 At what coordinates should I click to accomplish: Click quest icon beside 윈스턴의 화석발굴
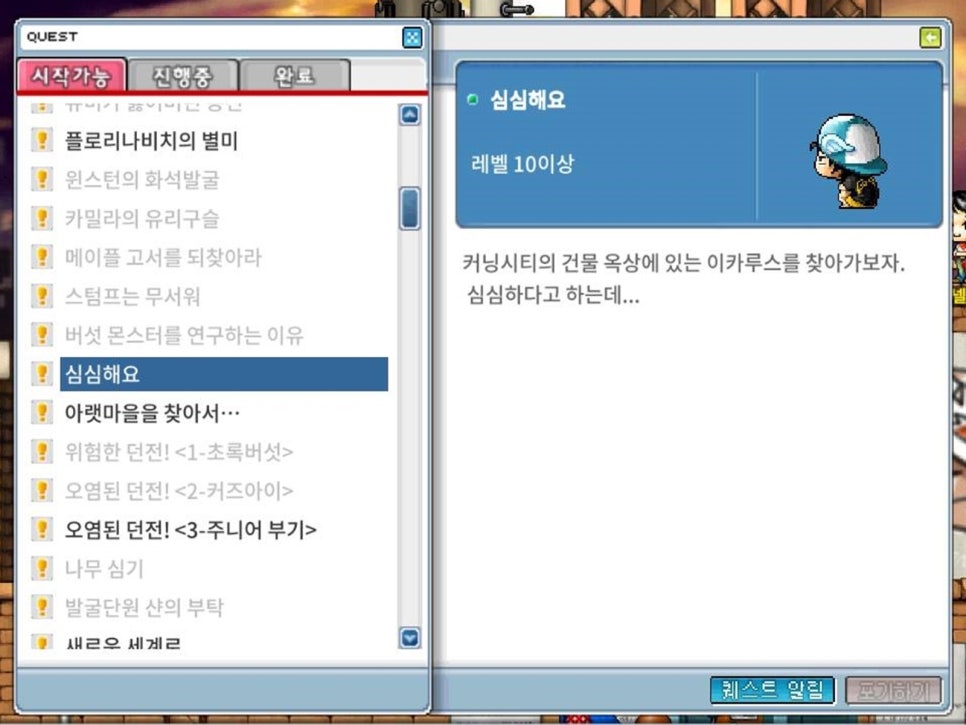42,179
